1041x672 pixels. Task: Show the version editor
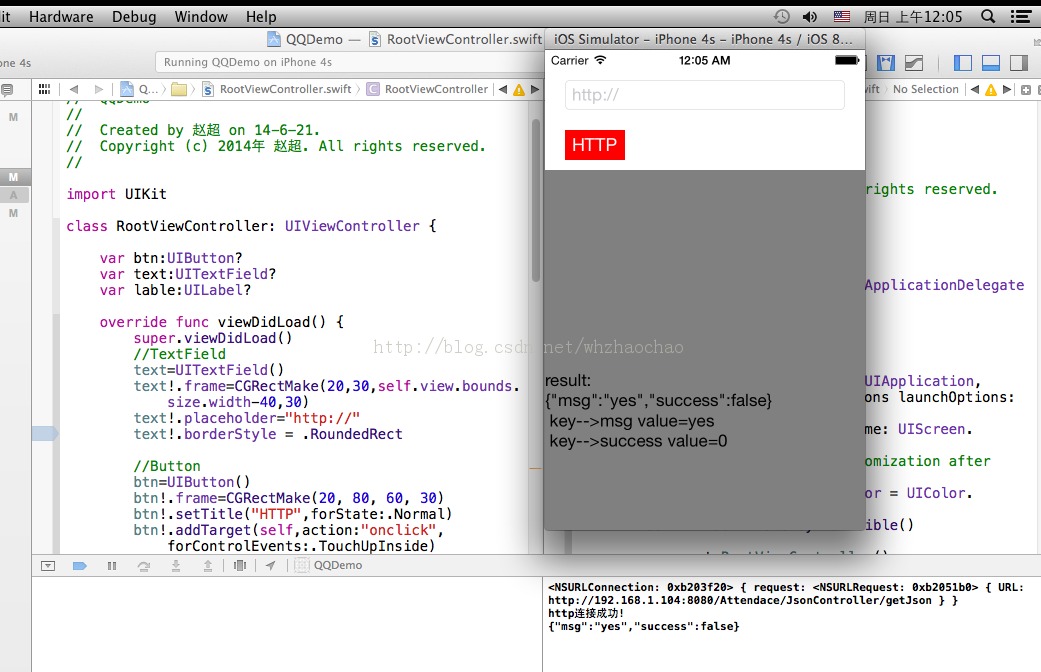pyautogui.click(x=914, y=63)
